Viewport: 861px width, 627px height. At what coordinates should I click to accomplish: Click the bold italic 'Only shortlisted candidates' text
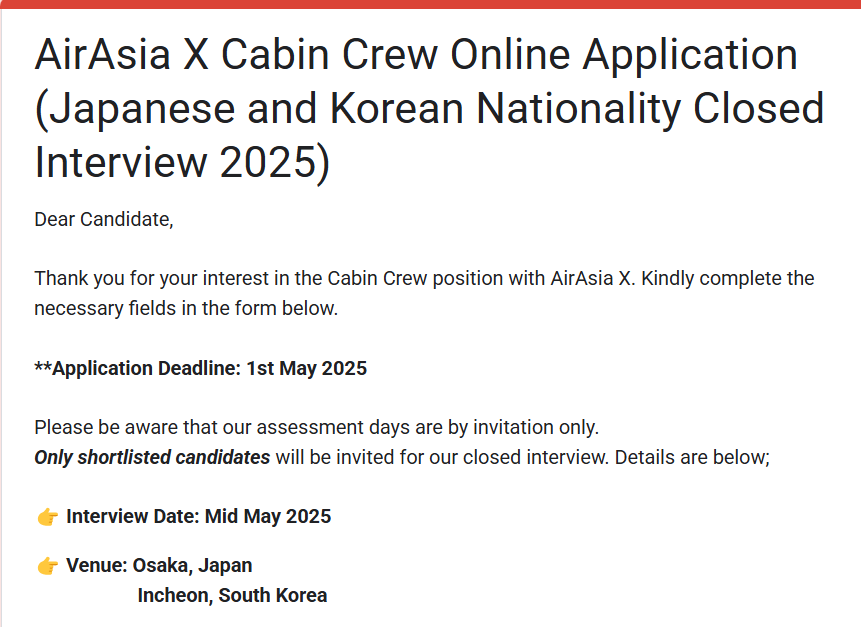152,457
